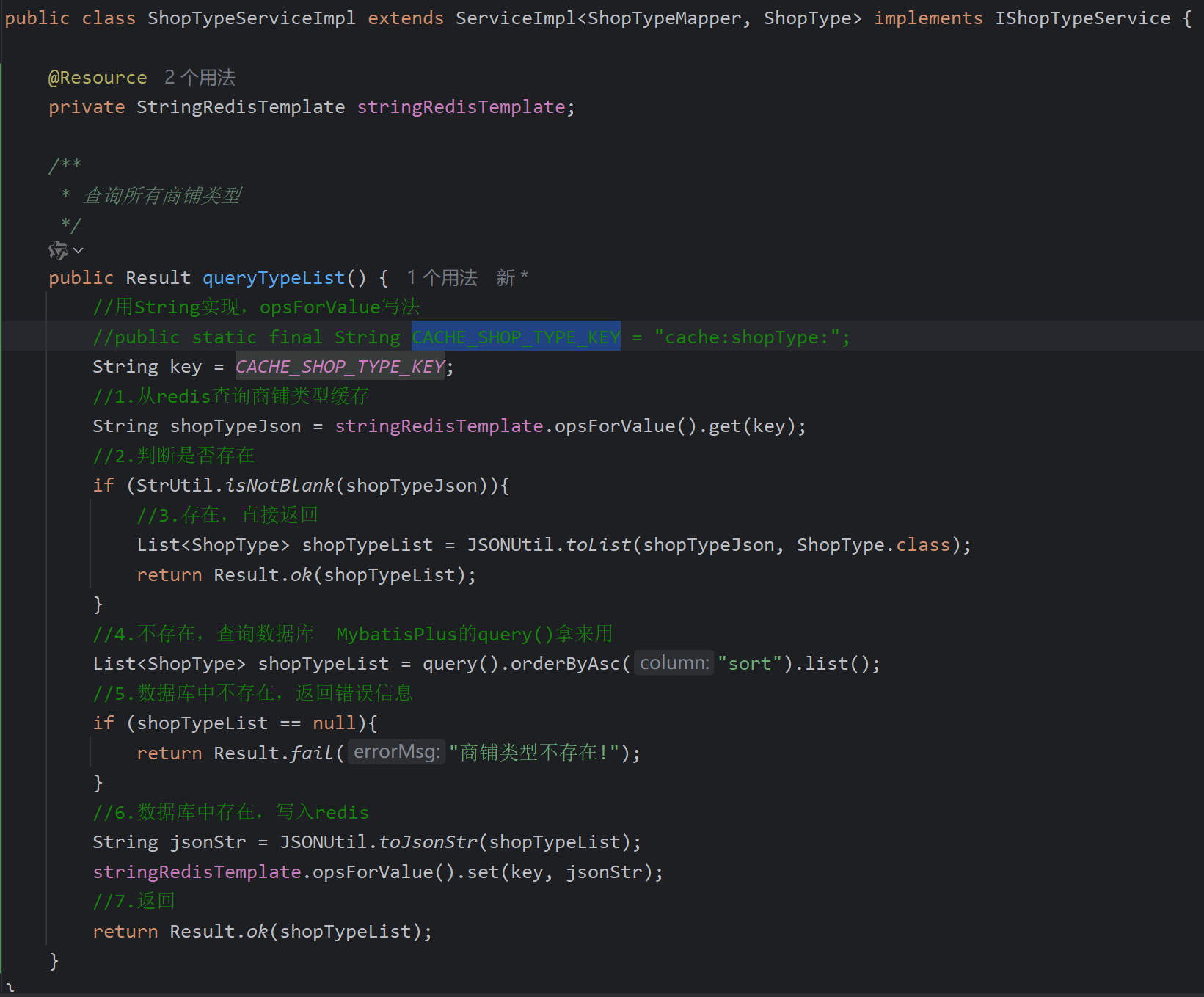Click the StringRedisTemplate type name
Image resolution: width=1204 pixels, height=997 pixels.
coord(241,107)
